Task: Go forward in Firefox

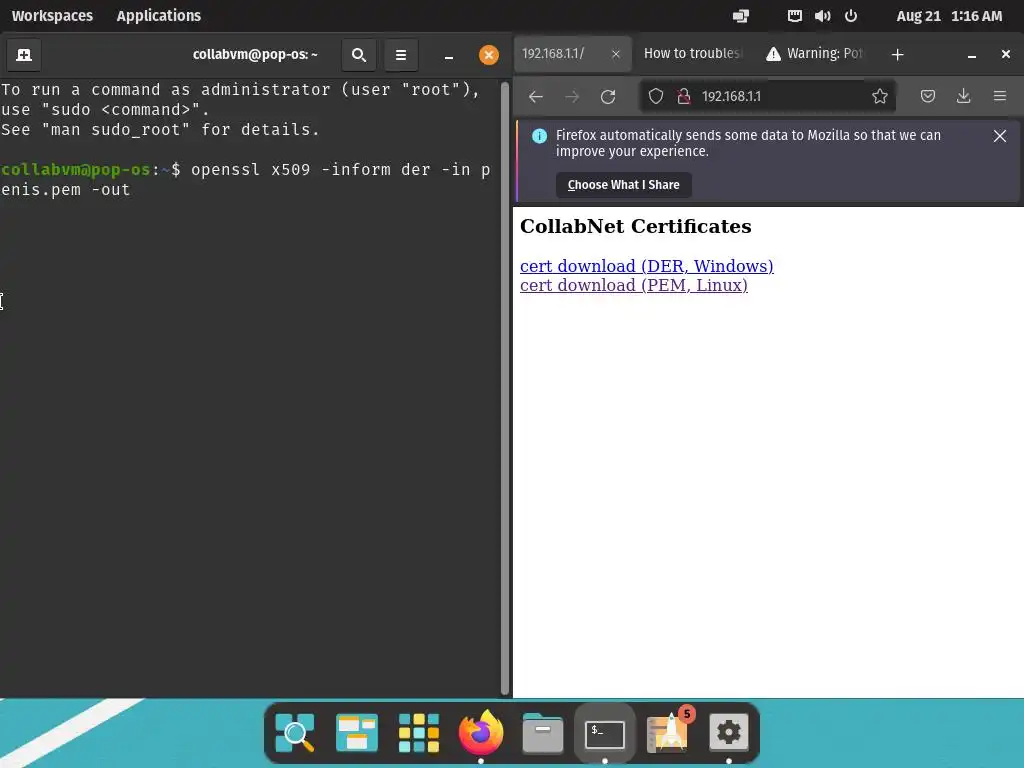Action: pyautogui.click(x=572, y=97)
